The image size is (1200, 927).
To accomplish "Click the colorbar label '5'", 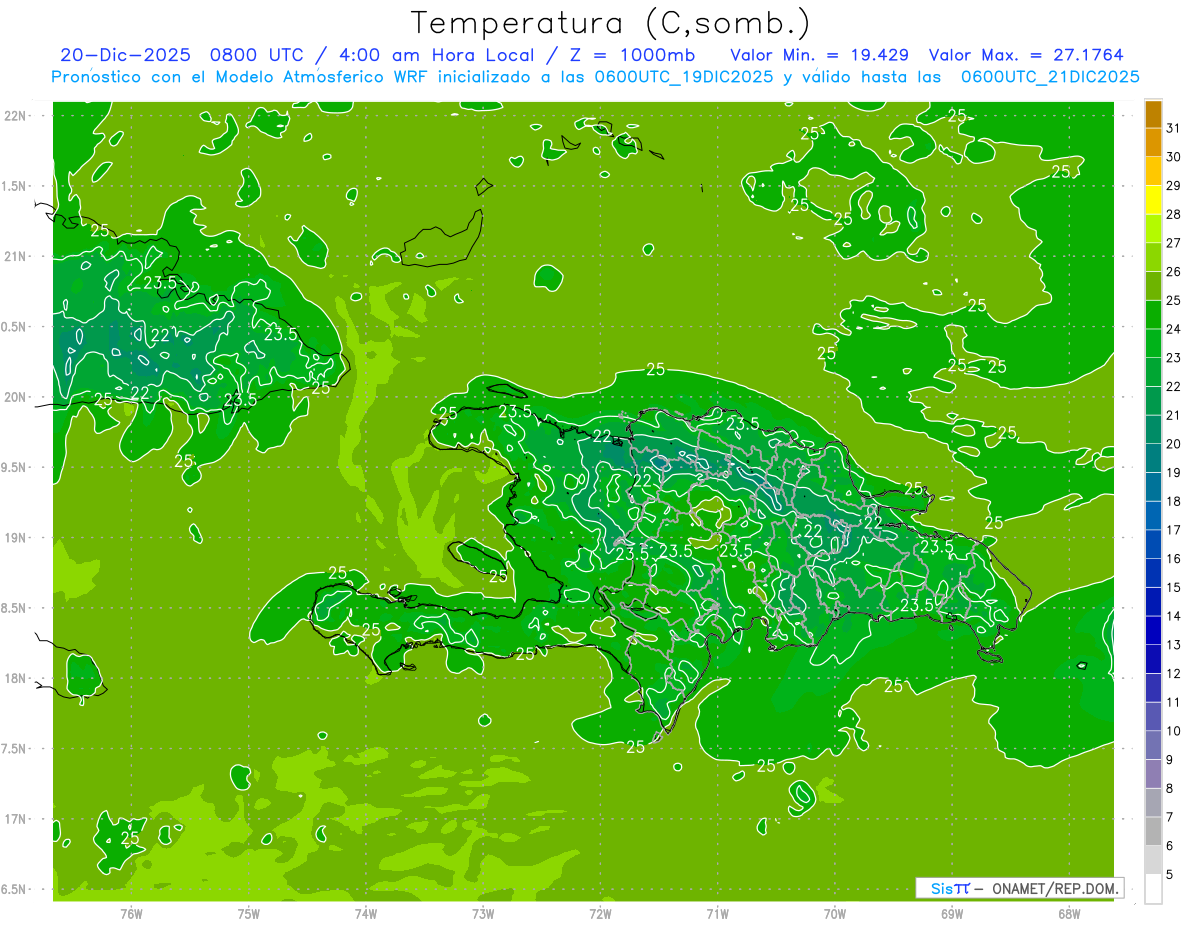I will 1170,874.
